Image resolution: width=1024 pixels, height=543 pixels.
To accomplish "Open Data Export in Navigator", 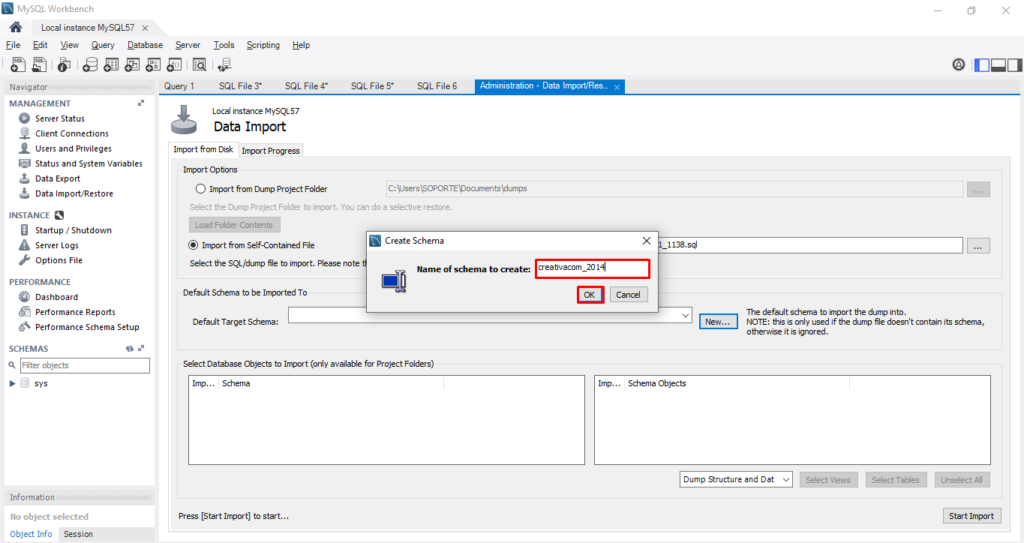I will pos(57,178).
